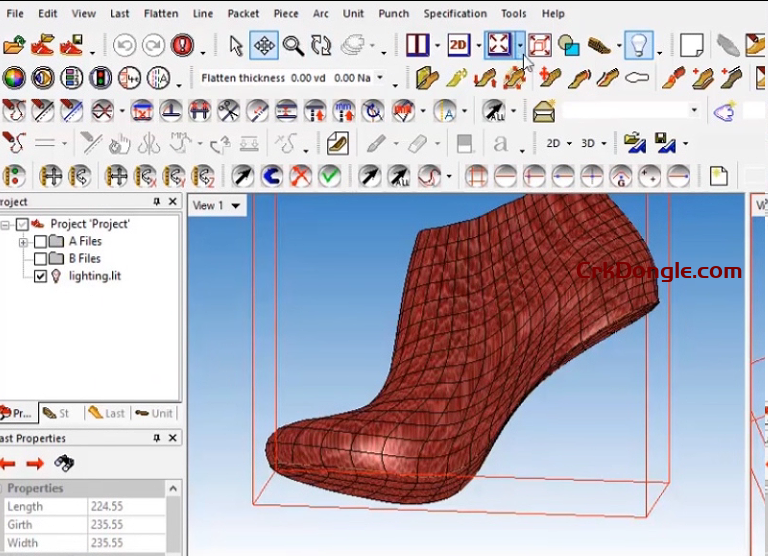Open the Flatten menu

pos(160,14)
